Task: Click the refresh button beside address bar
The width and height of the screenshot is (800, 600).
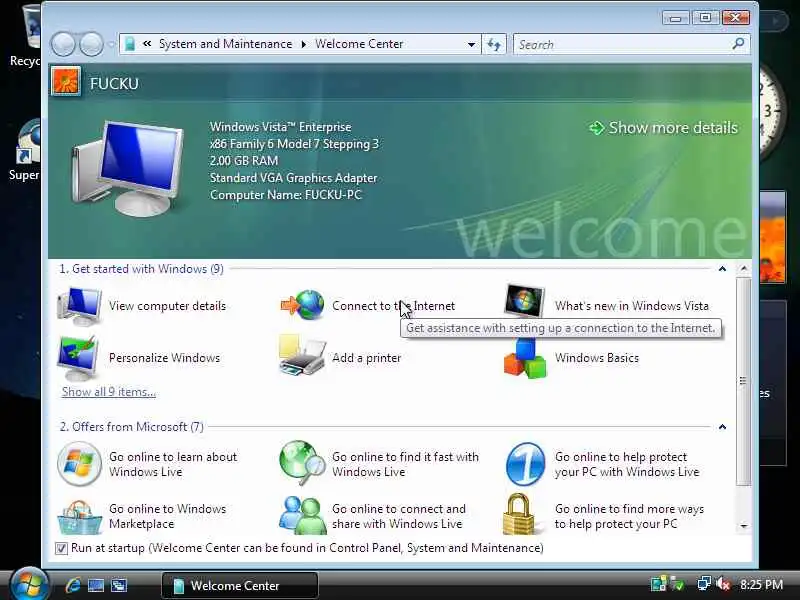Action: tap(494, 44)
